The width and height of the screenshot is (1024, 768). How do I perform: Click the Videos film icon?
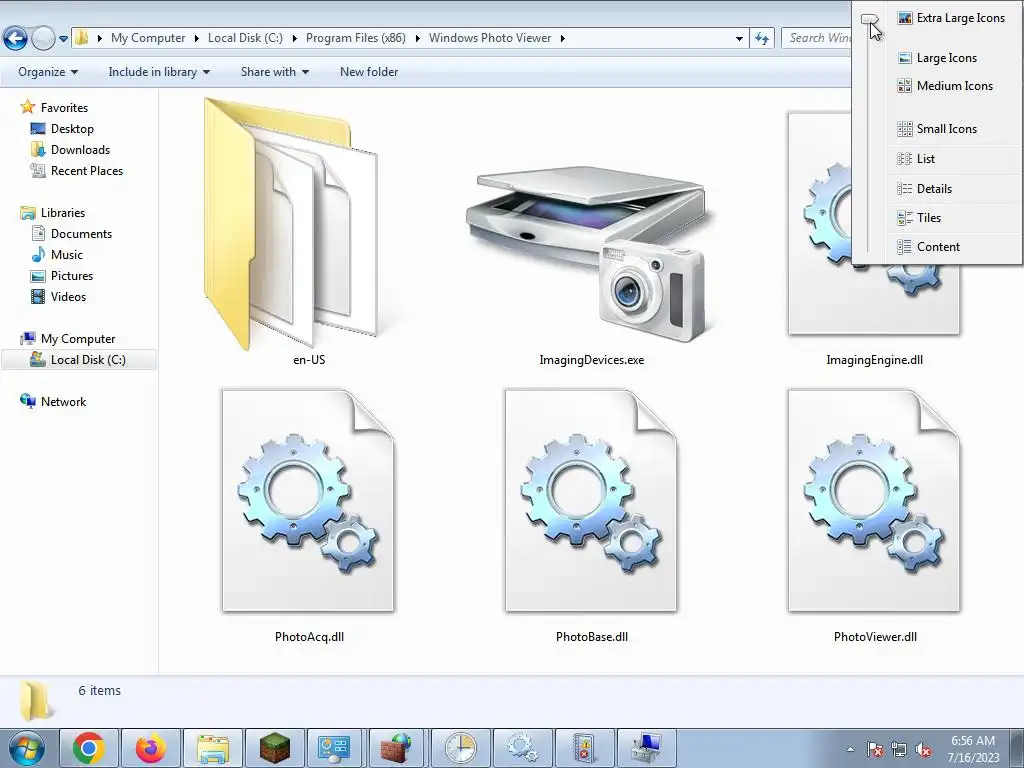[38, 296]
